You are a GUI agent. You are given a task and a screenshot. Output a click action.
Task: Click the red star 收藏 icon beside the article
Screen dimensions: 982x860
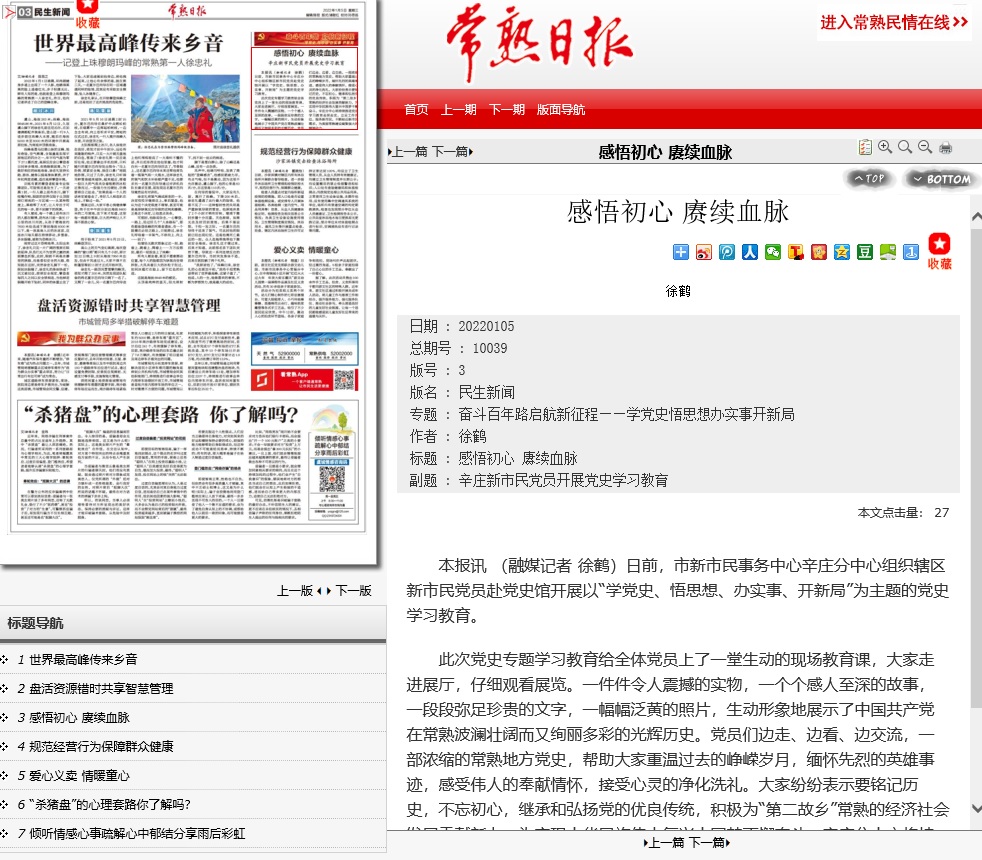click(939, 251)
